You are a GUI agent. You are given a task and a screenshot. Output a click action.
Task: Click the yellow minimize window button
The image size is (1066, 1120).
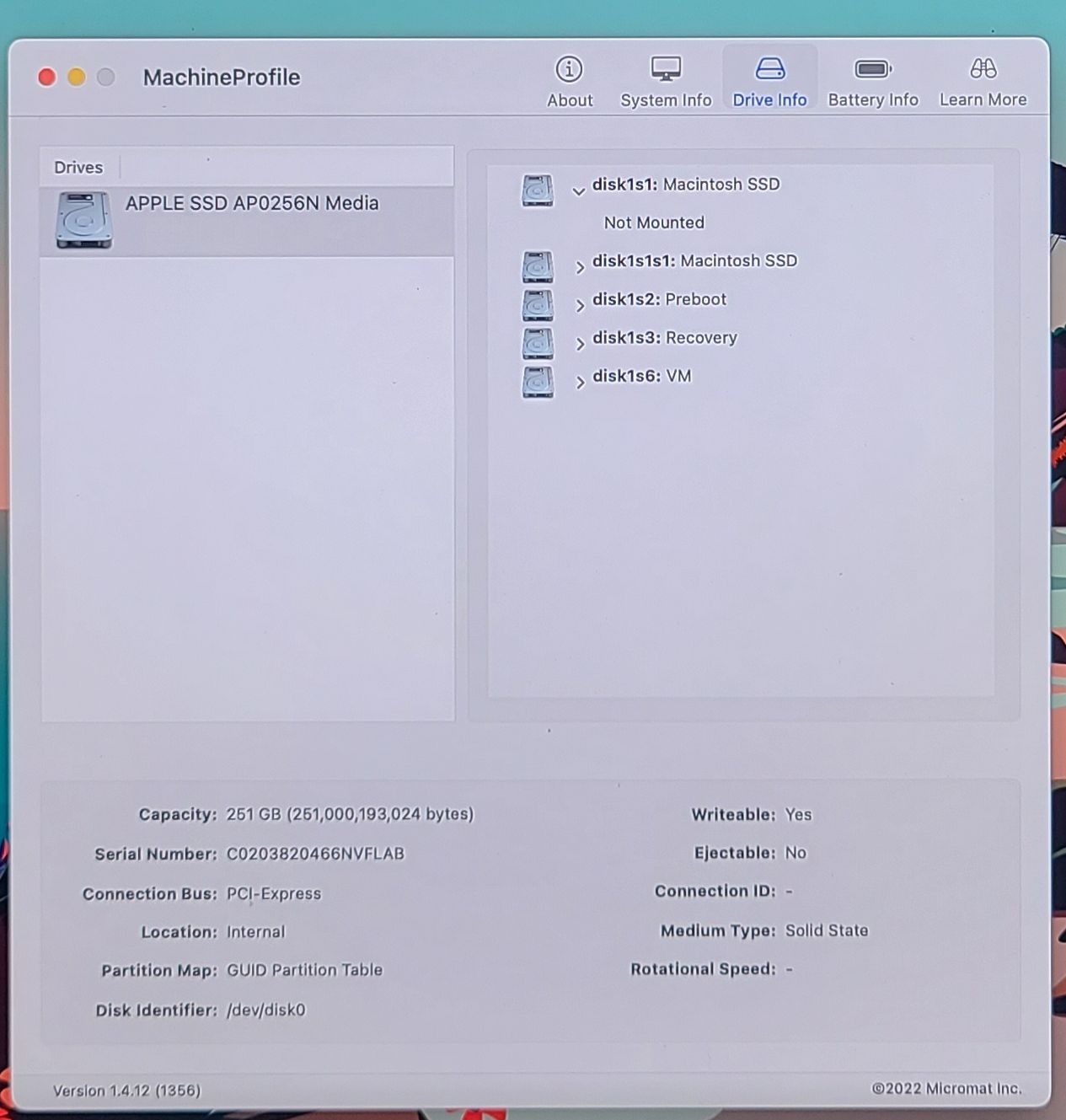point(77,78)
